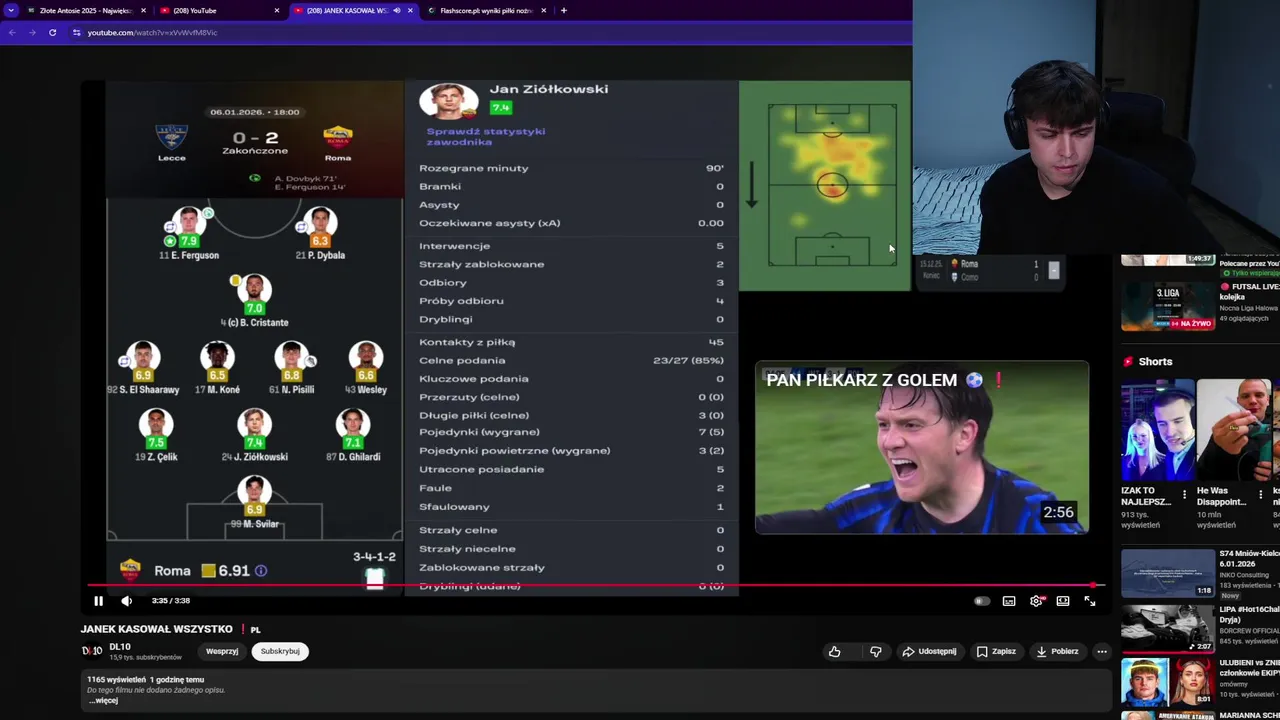This screenshot has height=720, width=1280.
Task: Pause the video playback
Action: [x=98, y=601]
